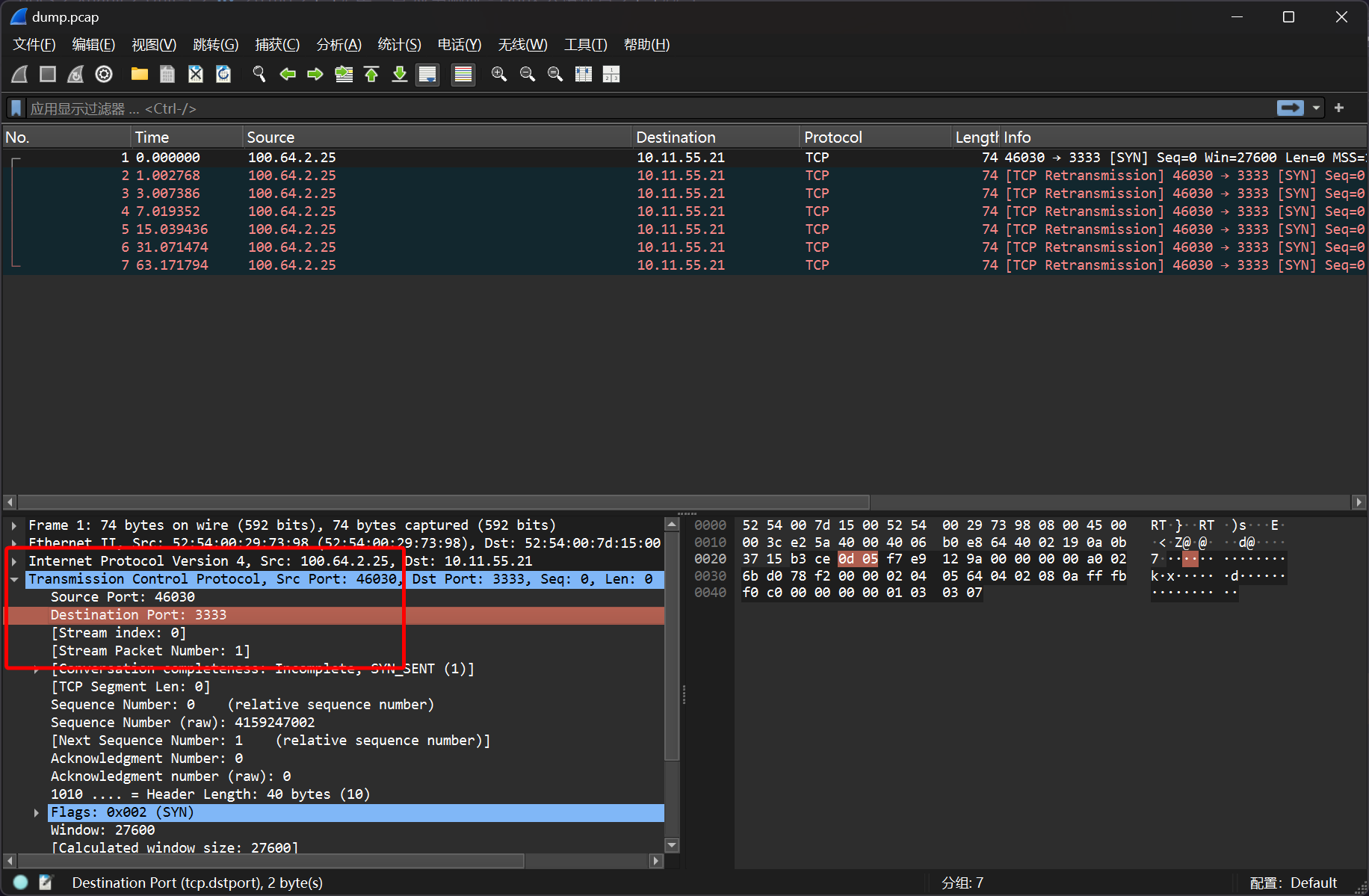This screenshot has height=896, width=1369.
Task: Sort packets by No. column header
Action: (67, 138)
